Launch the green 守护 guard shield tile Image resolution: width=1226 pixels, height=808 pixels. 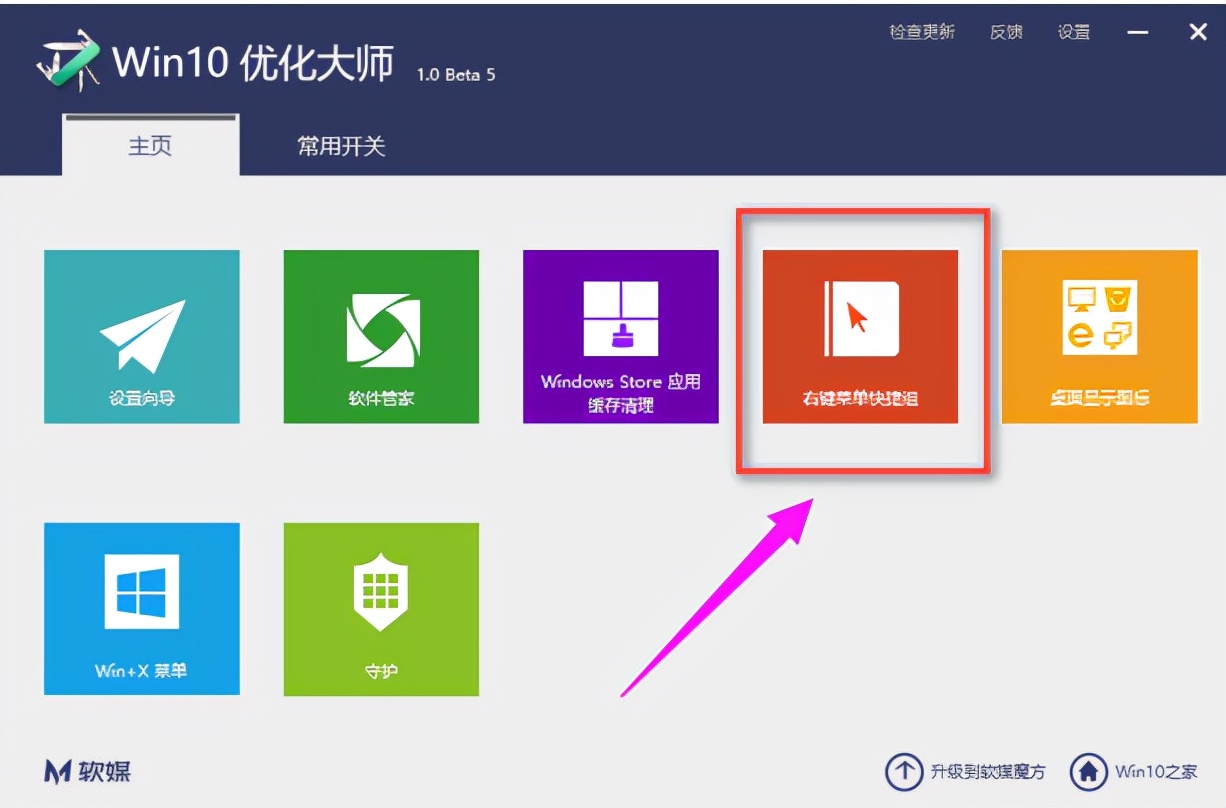click(381, 608)
